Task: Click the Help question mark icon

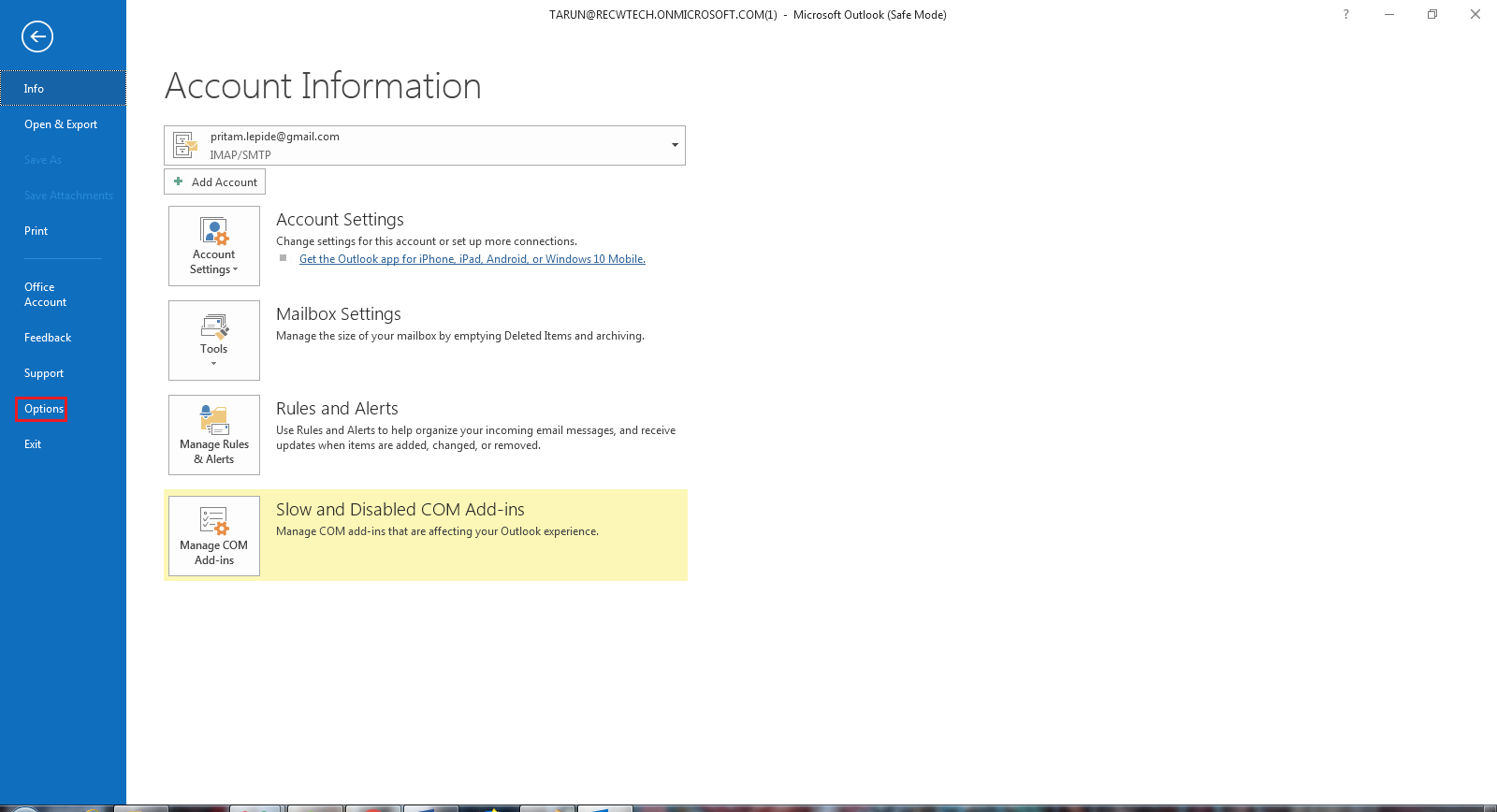Action: click(1346, 14)
